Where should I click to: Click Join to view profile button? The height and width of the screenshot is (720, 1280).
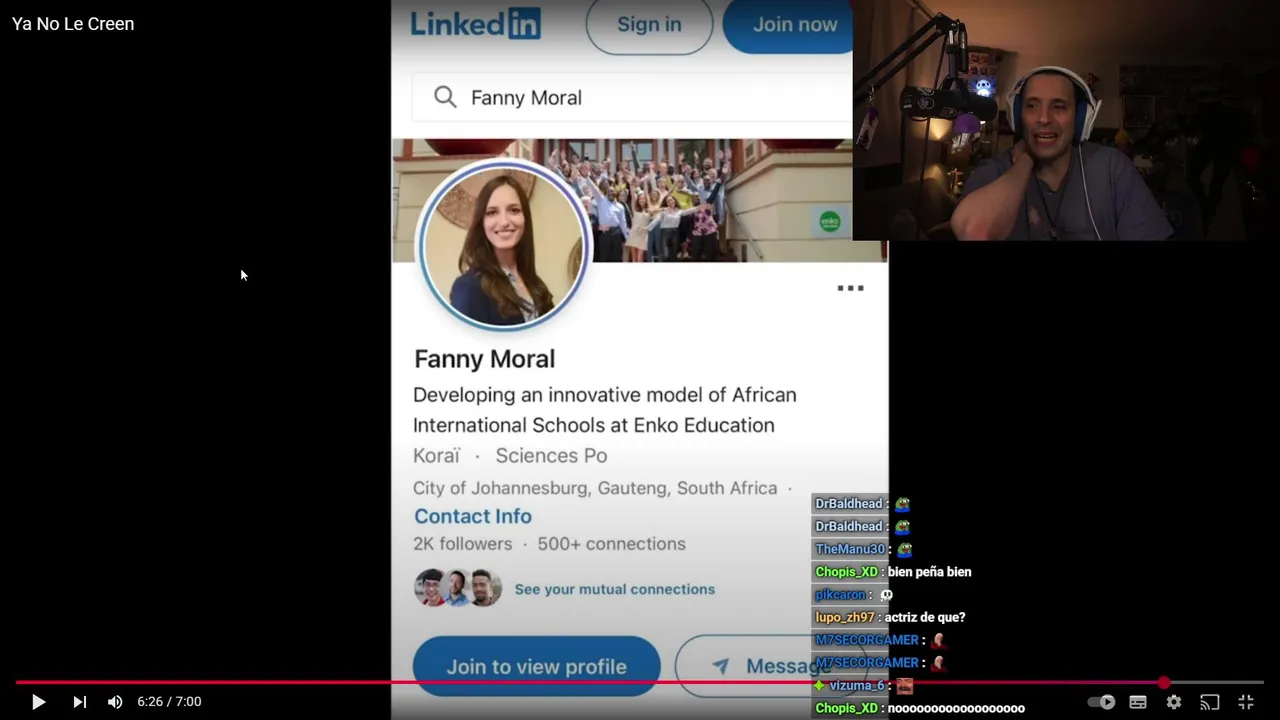click(537, 666)
